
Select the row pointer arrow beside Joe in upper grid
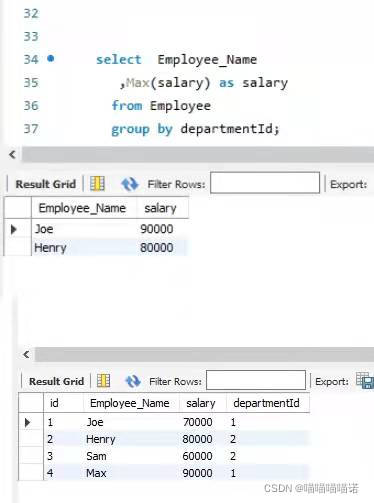[x=14, y=229]
